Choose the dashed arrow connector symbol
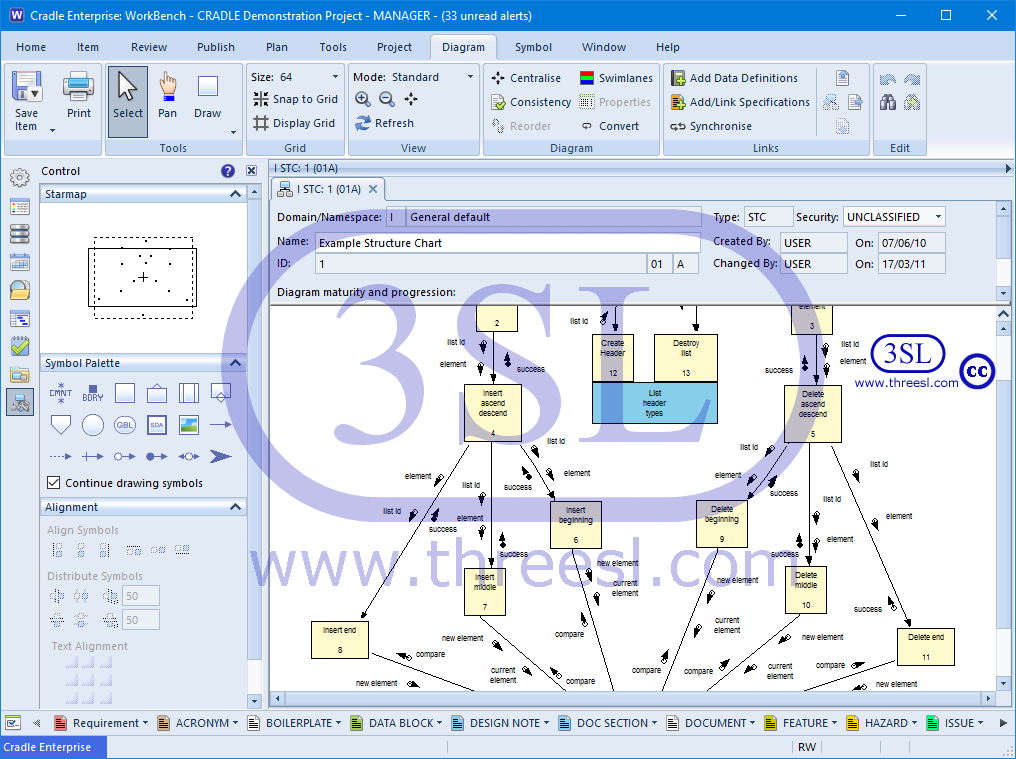This screenshot has height=759, width=1016. point(60,456)
